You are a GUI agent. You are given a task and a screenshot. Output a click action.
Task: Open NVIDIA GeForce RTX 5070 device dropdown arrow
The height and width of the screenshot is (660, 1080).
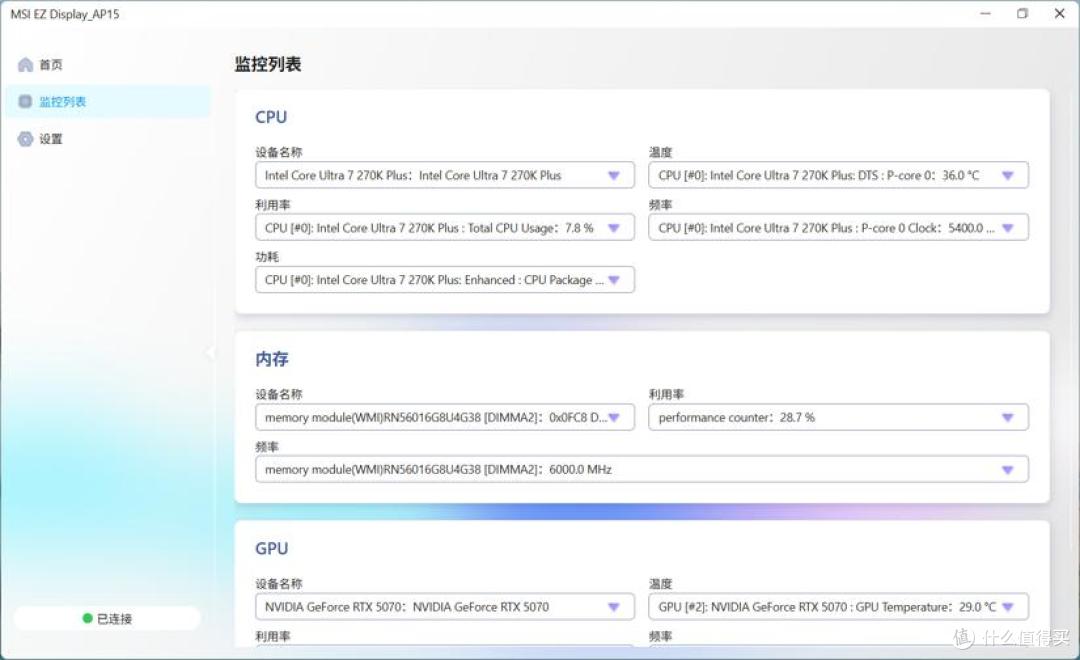tap(614, 606)
